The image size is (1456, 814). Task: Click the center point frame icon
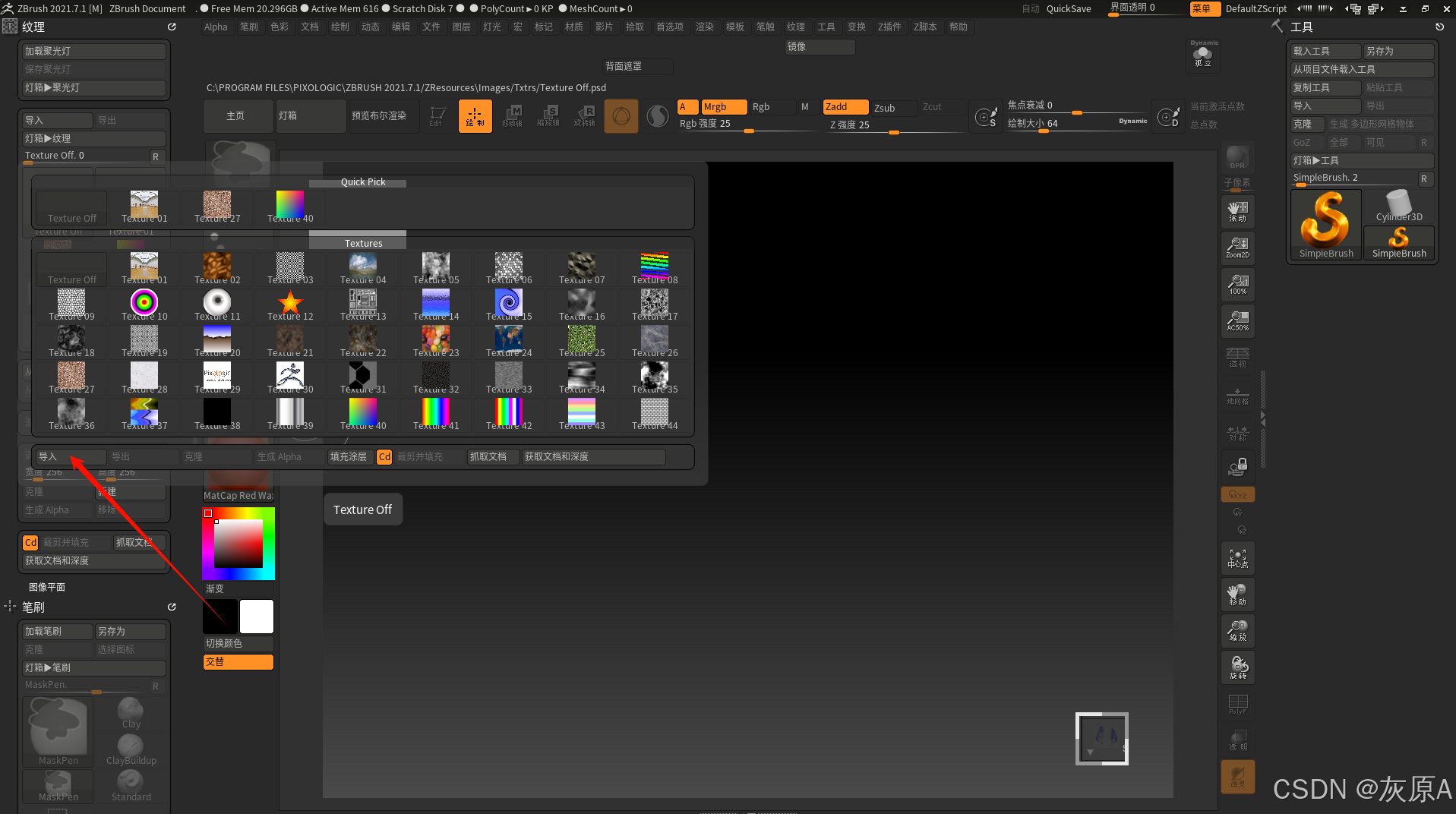pos(1237,558)
